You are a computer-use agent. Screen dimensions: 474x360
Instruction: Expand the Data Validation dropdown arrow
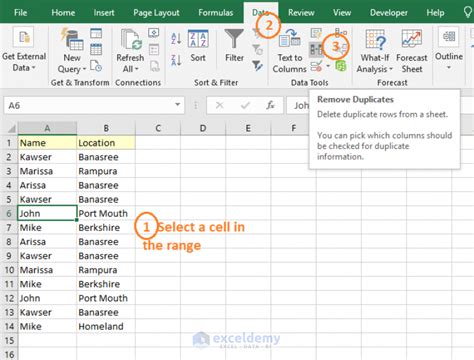(328, 66)
